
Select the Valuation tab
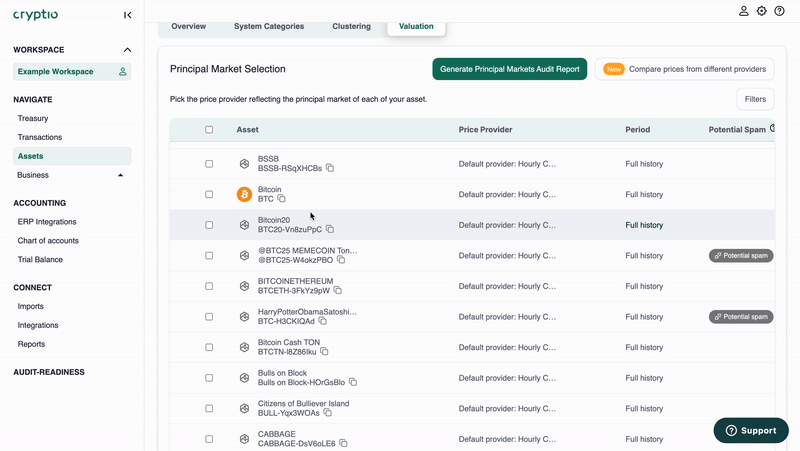[416, 27]
